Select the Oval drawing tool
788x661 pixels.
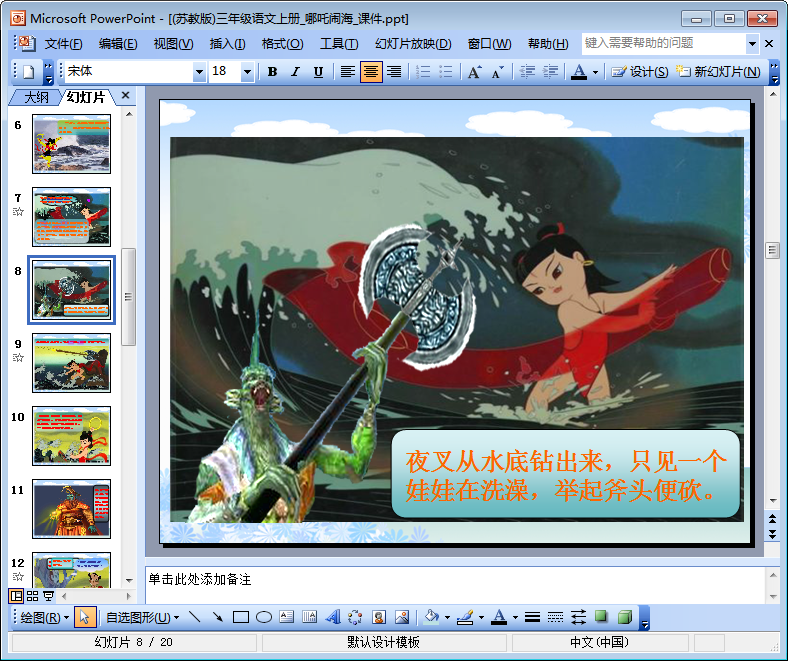pos(264,617)
